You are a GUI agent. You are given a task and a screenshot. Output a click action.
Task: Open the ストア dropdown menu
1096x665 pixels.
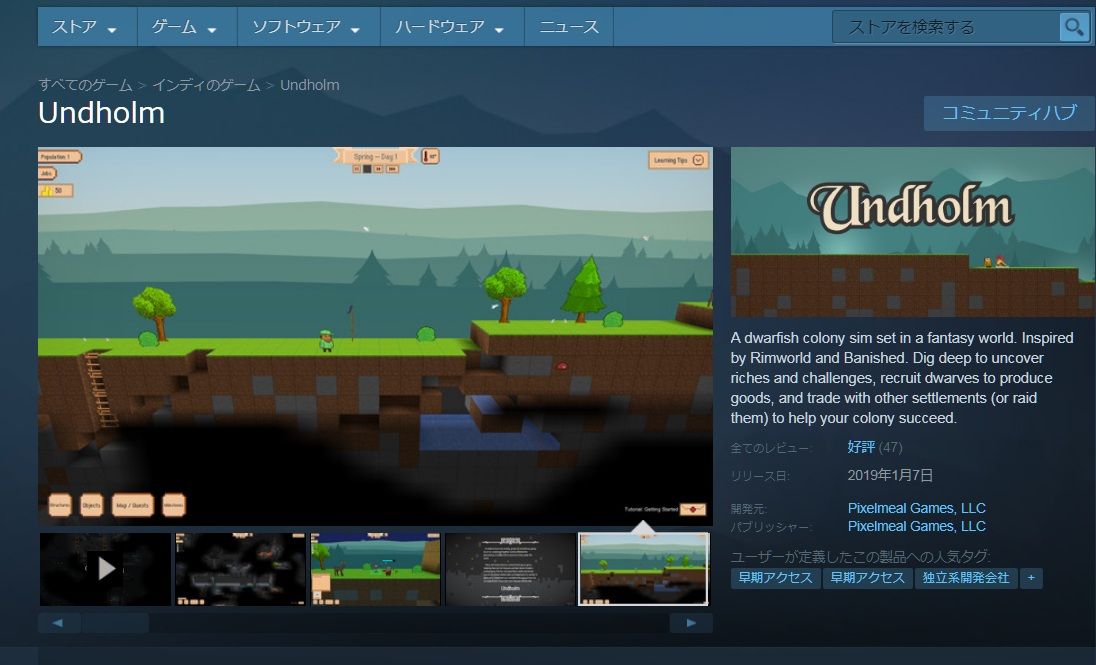[x=87, y=27]
